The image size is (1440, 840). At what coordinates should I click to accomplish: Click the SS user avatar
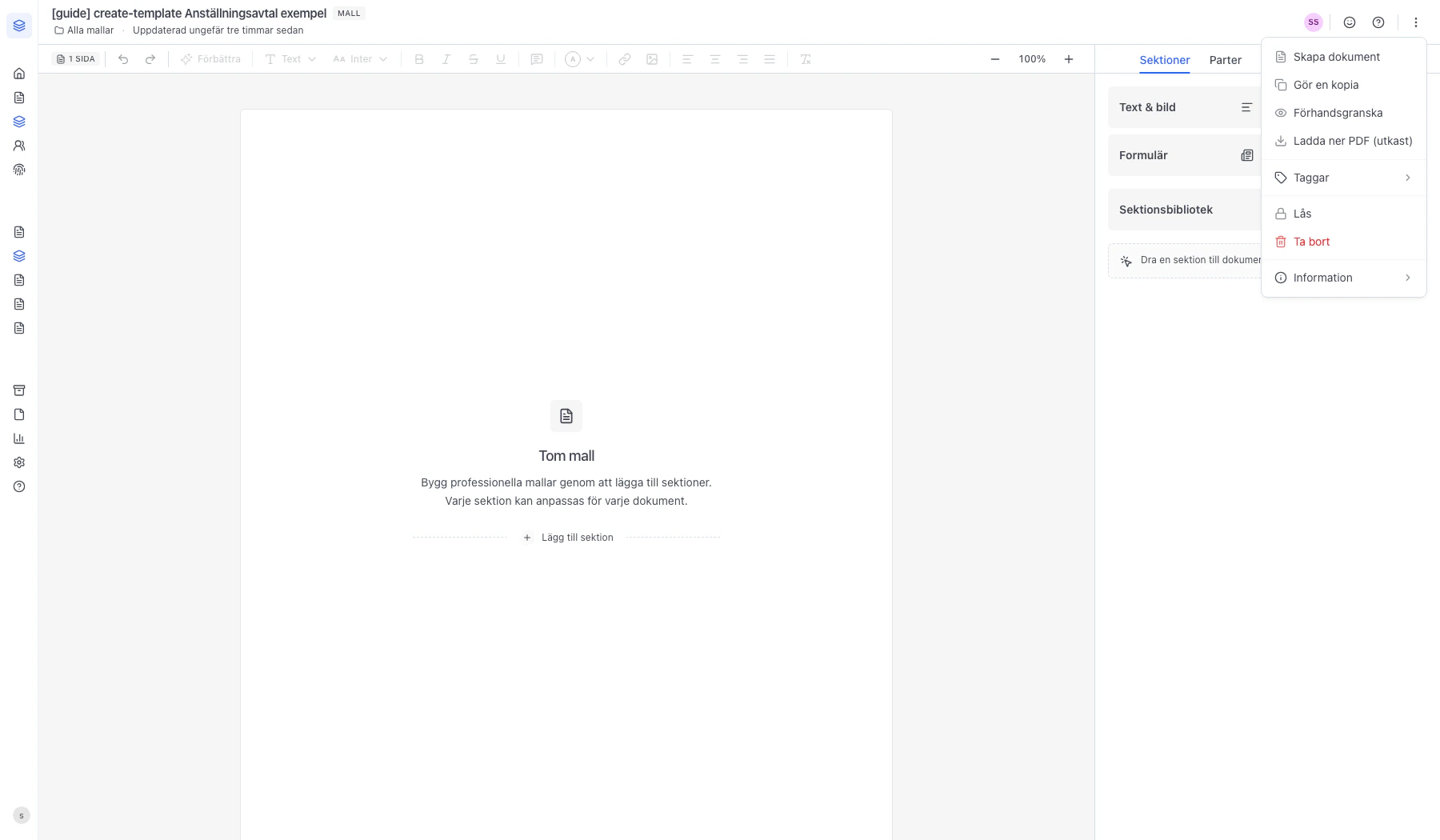click(1314, 22)
